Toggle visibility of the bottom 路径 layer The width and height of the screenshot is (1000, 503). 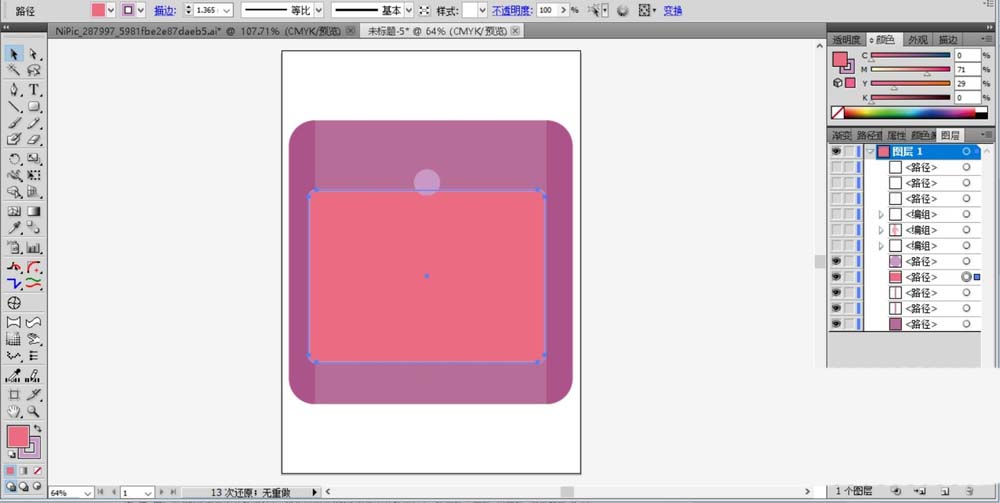click(x=836, y=325)
